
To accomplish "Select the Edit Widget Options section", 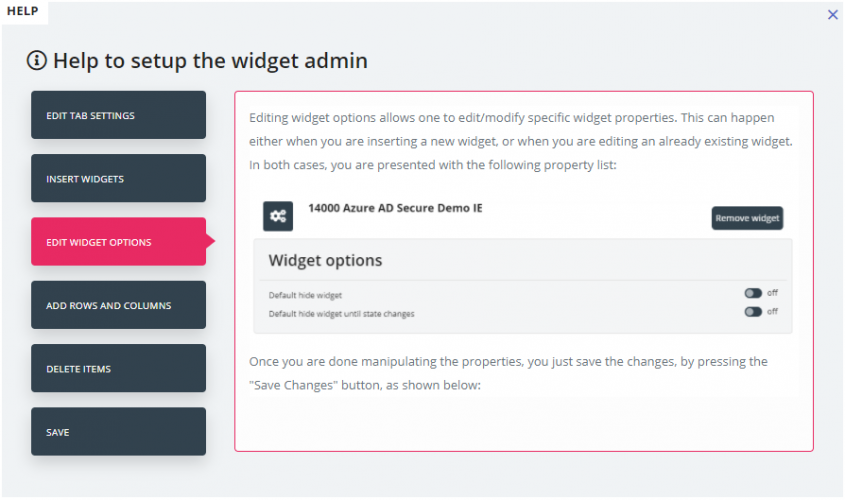I will [118, 241].
